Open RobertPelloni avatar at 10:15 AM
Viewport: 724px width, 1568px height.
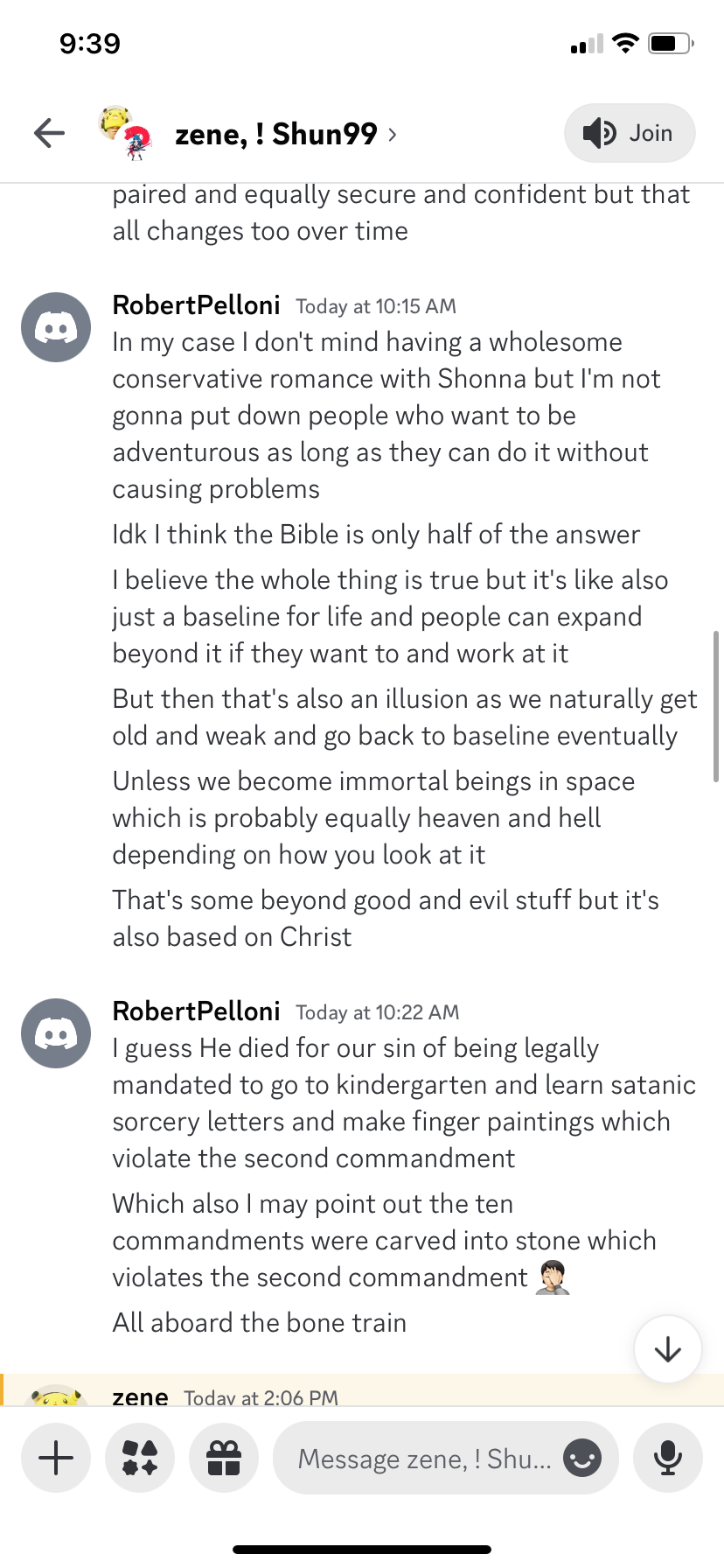[x=56, y=327]
